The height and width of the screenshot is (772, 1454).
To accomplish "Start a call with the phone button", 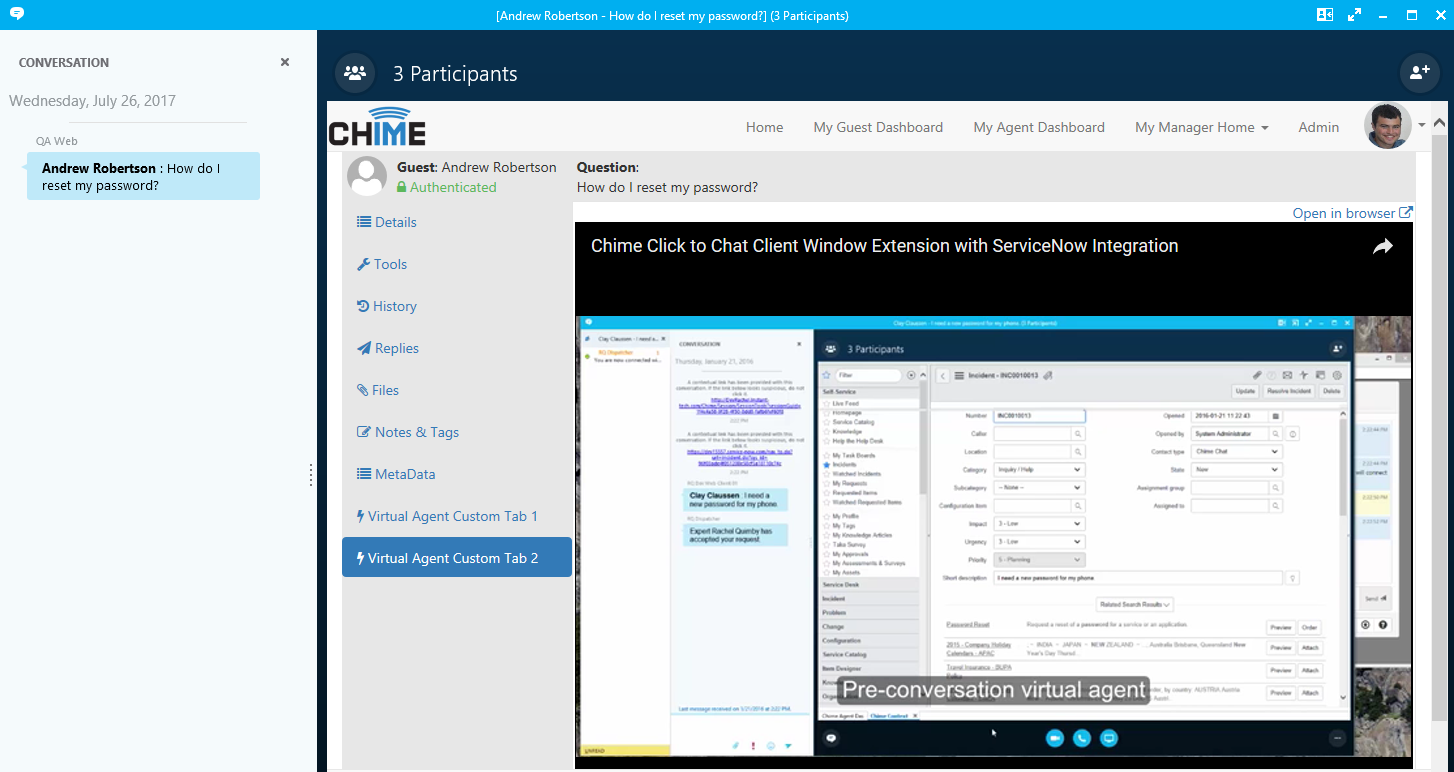I will (1081, 738).
